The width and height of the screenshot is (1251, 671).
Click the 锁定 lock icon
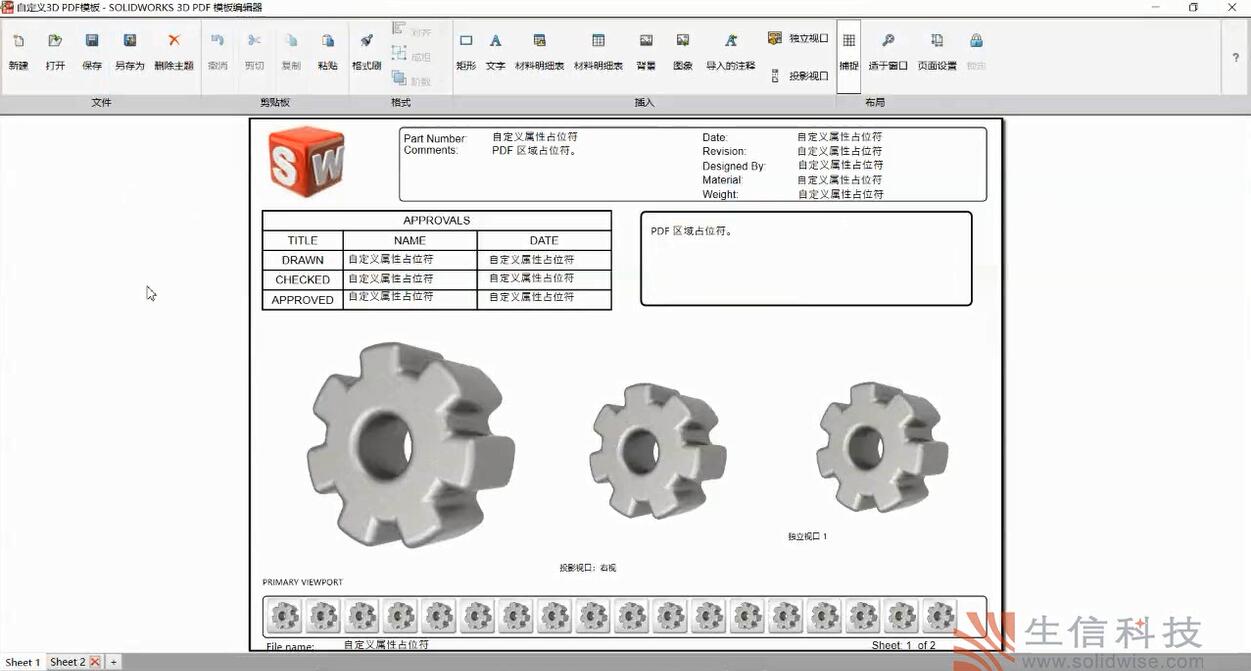point(976,41)
